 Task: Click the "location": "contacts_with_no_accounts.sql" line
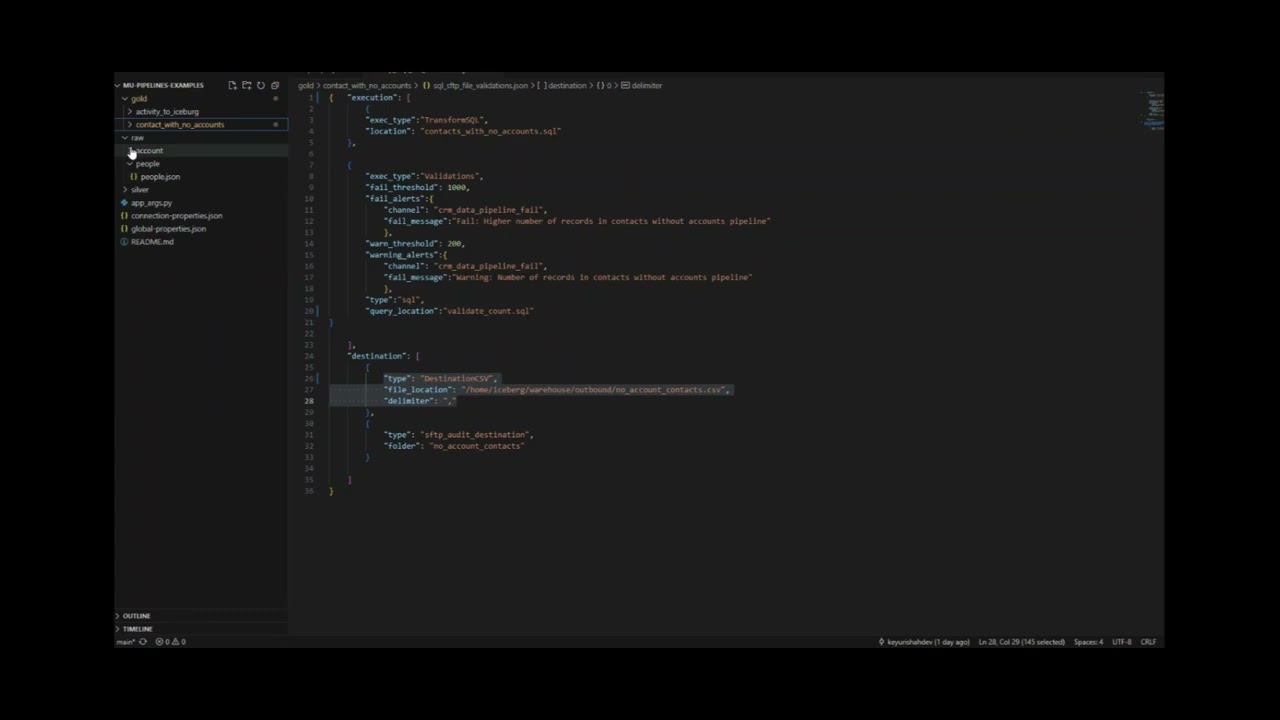(x=463, y=131)
